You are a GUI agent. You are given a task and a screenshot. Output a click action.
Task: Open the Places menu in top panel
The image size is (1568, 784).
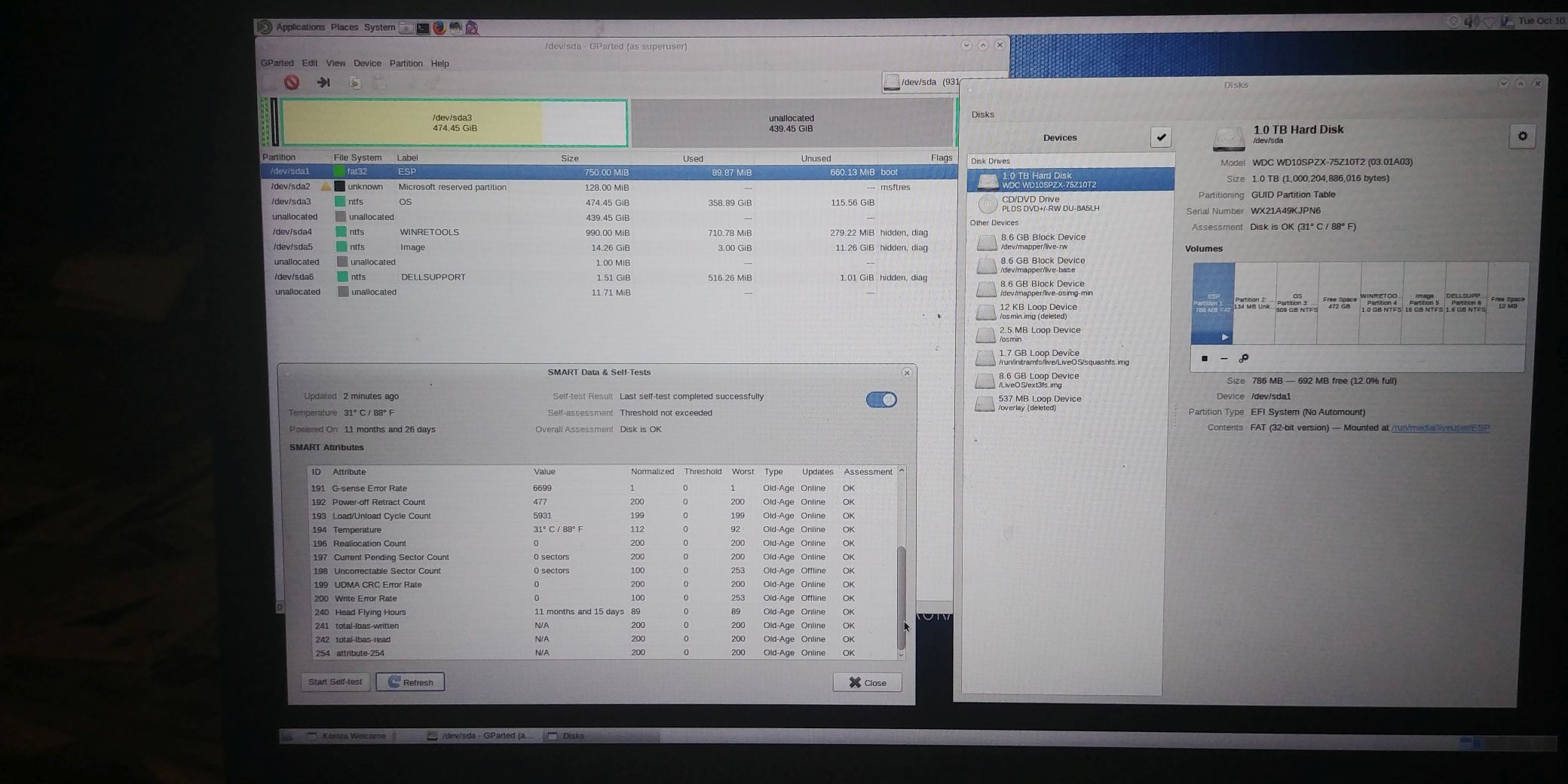coord(345,27)
